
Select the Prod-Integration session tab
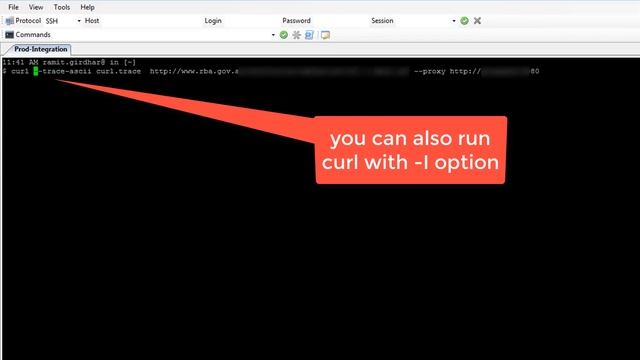[x=40, y=49]
